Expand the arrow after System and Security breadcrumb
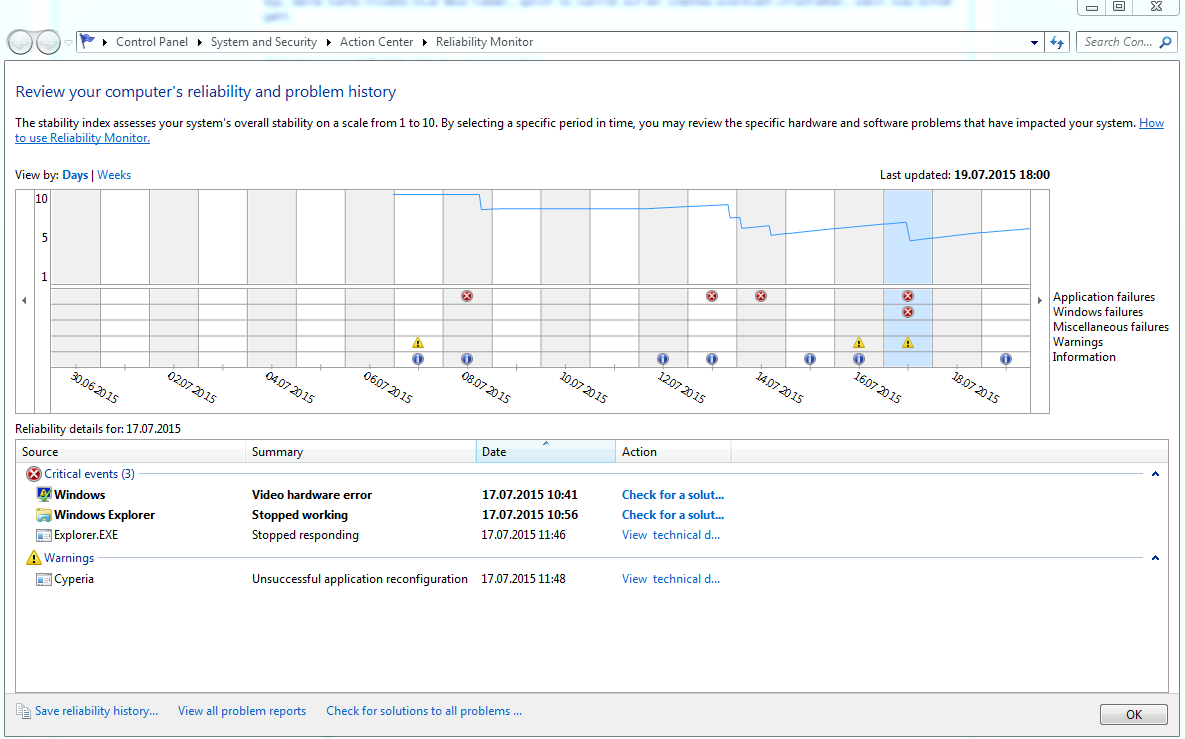 pos(329,42)
